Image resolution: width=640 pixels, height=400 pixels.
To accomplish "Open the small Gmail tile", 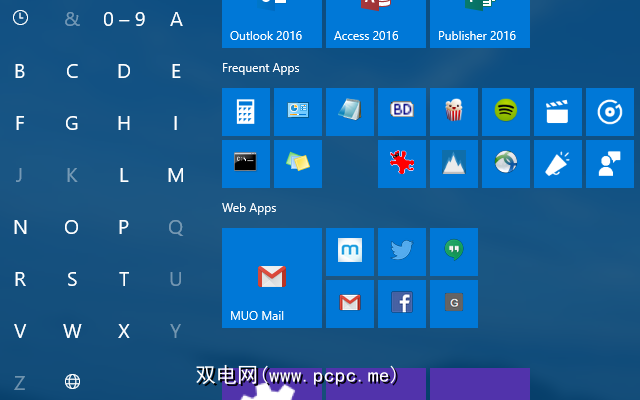I will point(350,304).
